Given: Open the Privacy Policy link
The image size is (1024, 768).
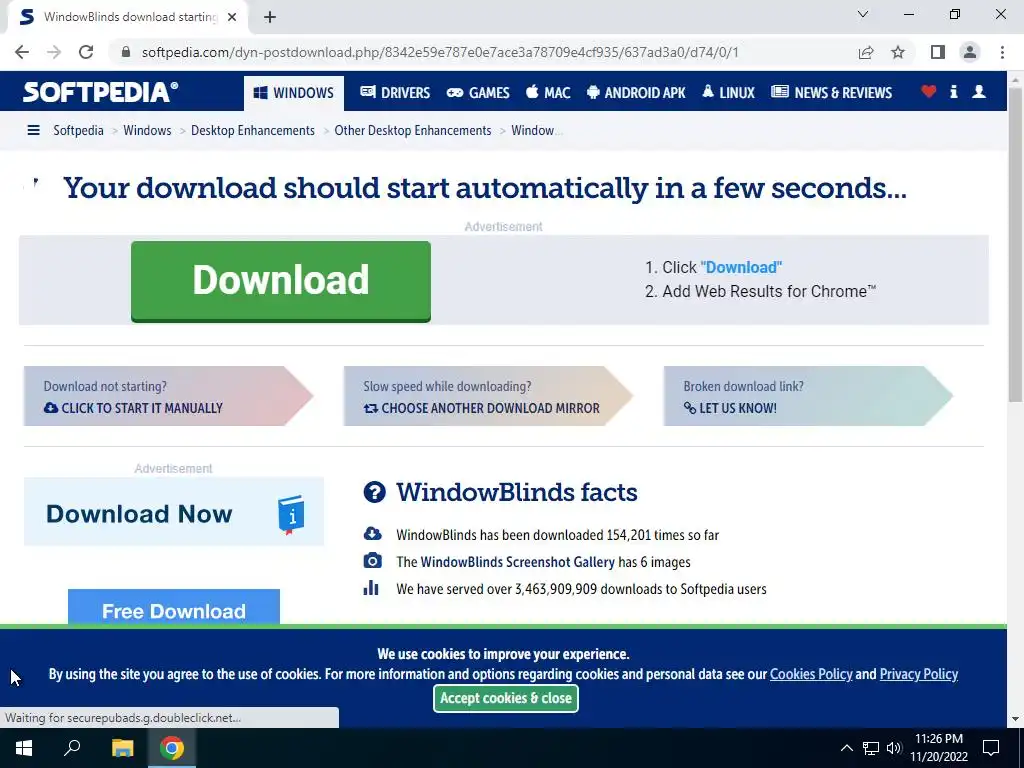Looking at the screenshot, I should [919, 674].
